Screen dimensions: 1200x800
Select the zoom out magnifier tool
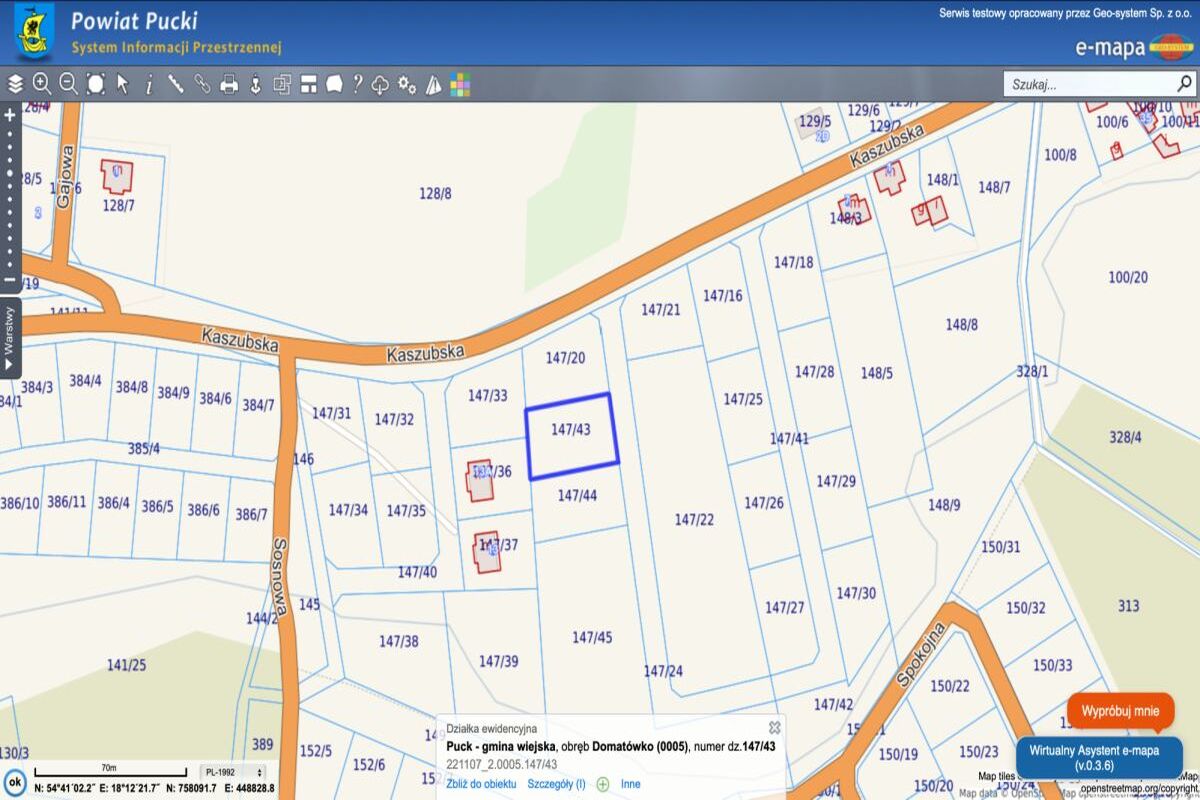point(68,84)
